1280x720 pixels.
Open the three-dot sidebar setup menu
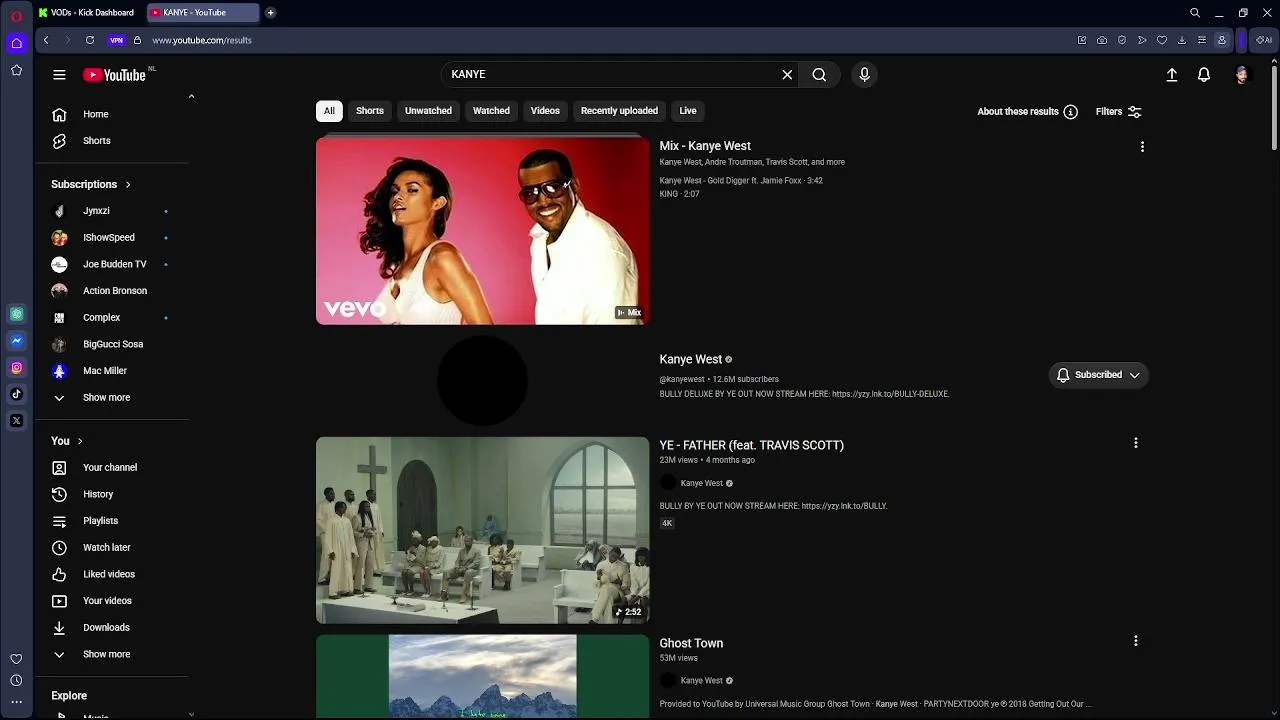click(x=16, y=702)
